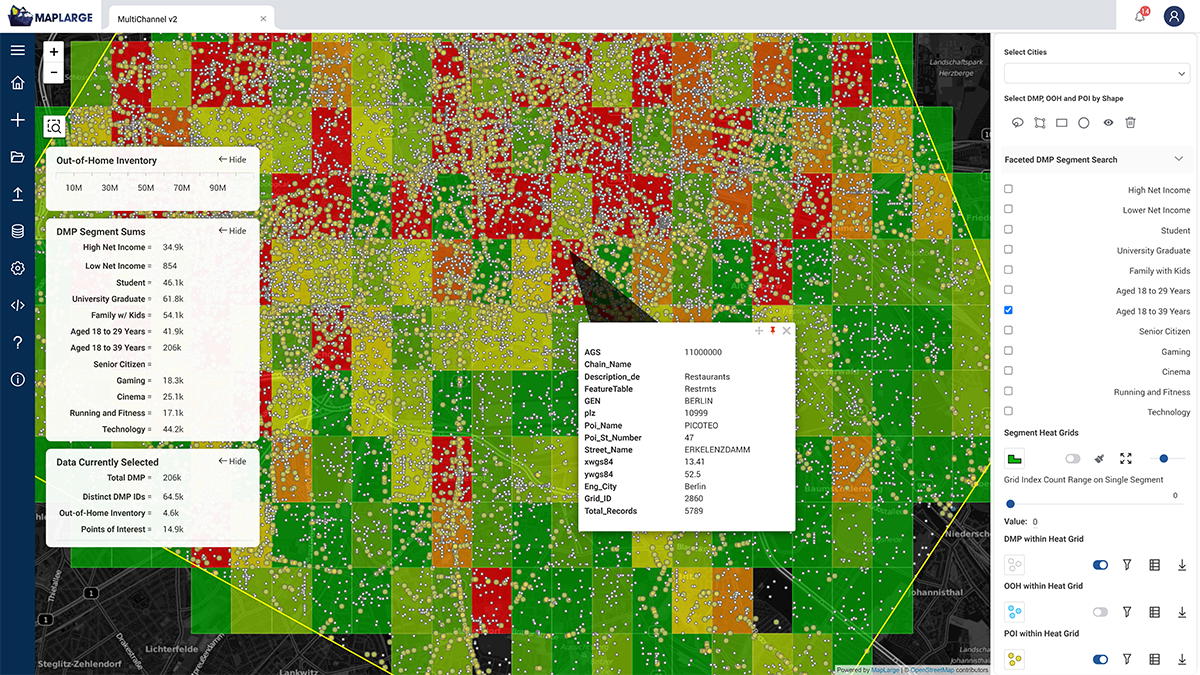The image size is (1200, 675).
Task: Choose the polygon shape selection tool
Action: [1040, 122]
